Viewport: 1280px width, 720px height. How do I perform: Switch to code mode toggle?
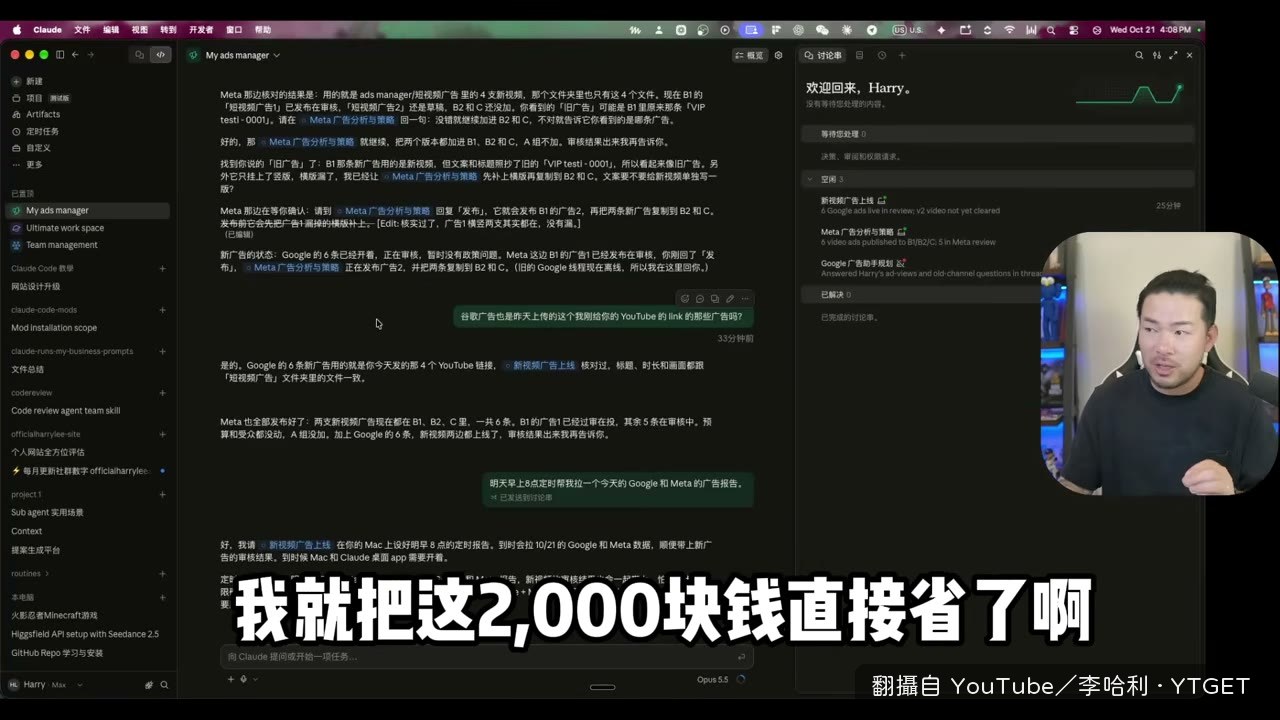click(x=160, y=55)
